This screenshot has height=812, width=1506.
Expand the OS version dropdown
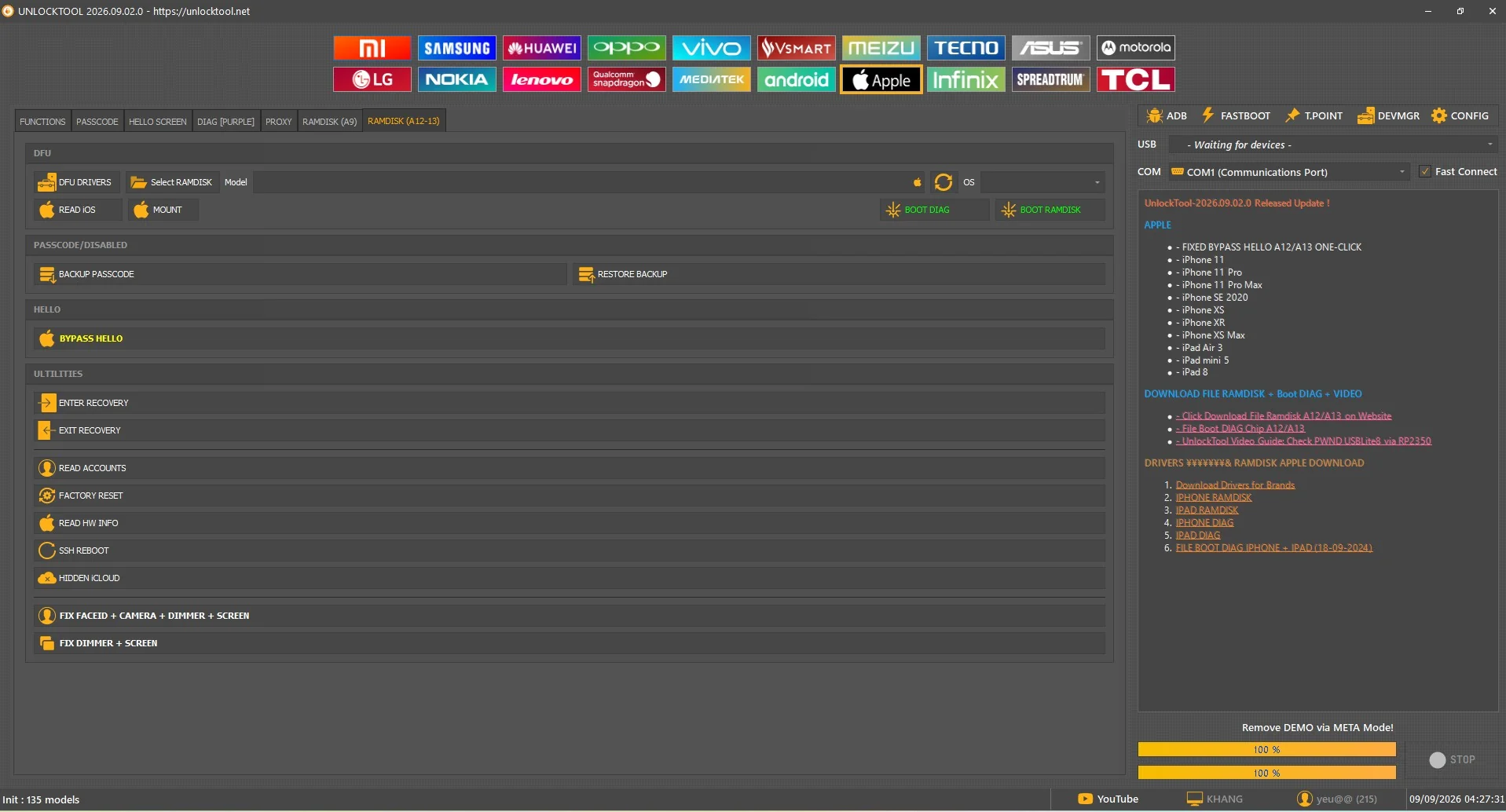click(x=1042, y=182)
